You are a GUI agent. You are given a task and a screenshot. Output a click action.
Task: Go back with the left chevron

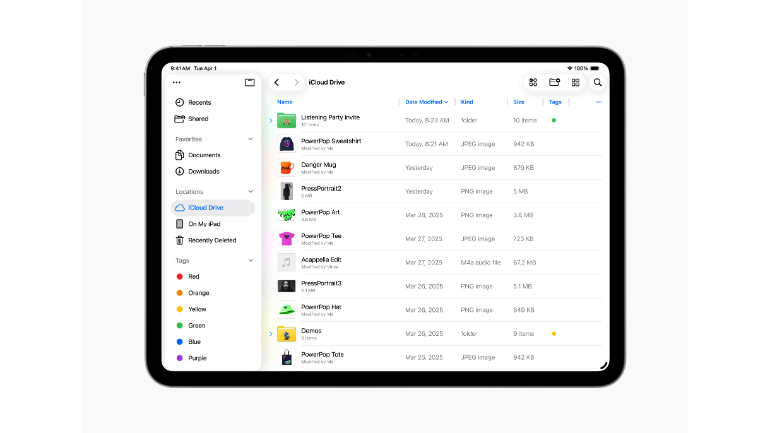click(277, 82)
